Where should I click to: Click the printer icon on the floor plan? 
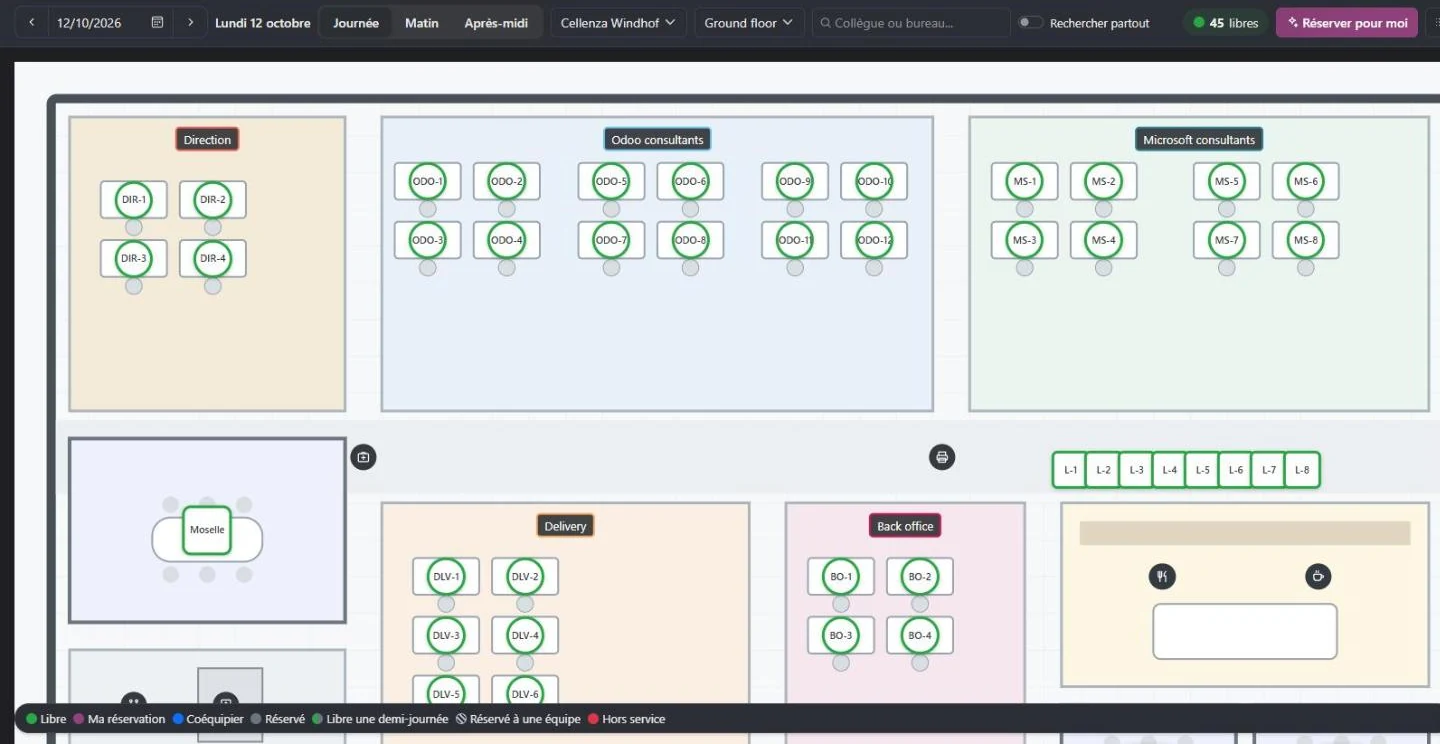pyautogui.click(x=941, y=457)
